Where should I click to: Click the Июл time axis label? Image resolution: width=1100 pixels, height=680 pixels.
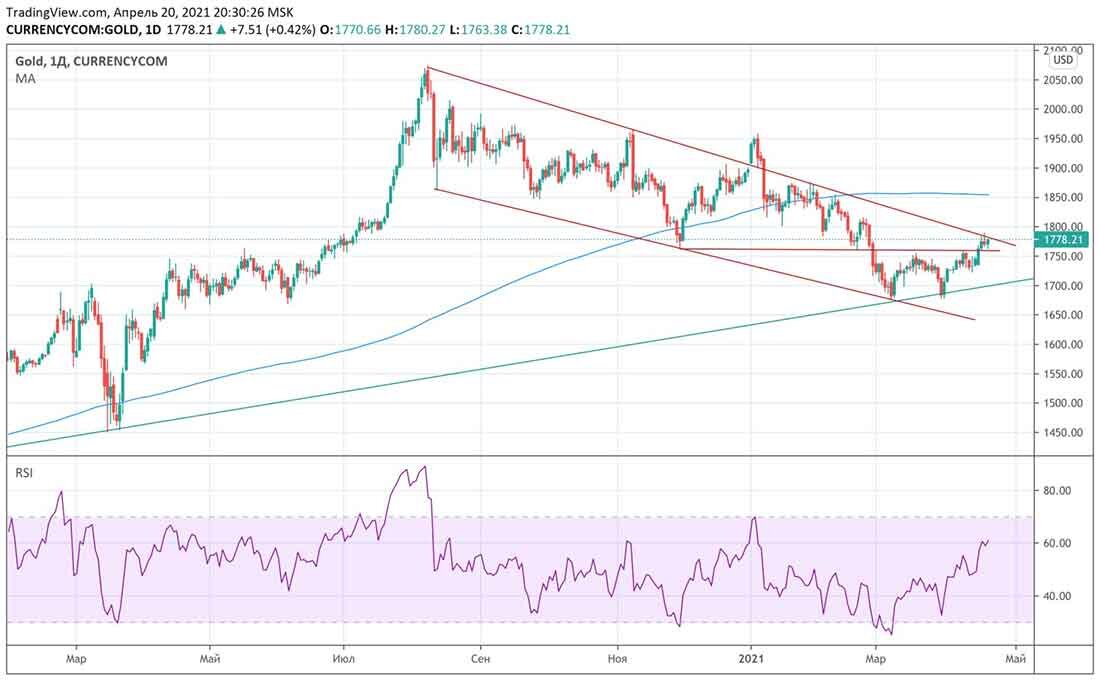pos(343,659)
